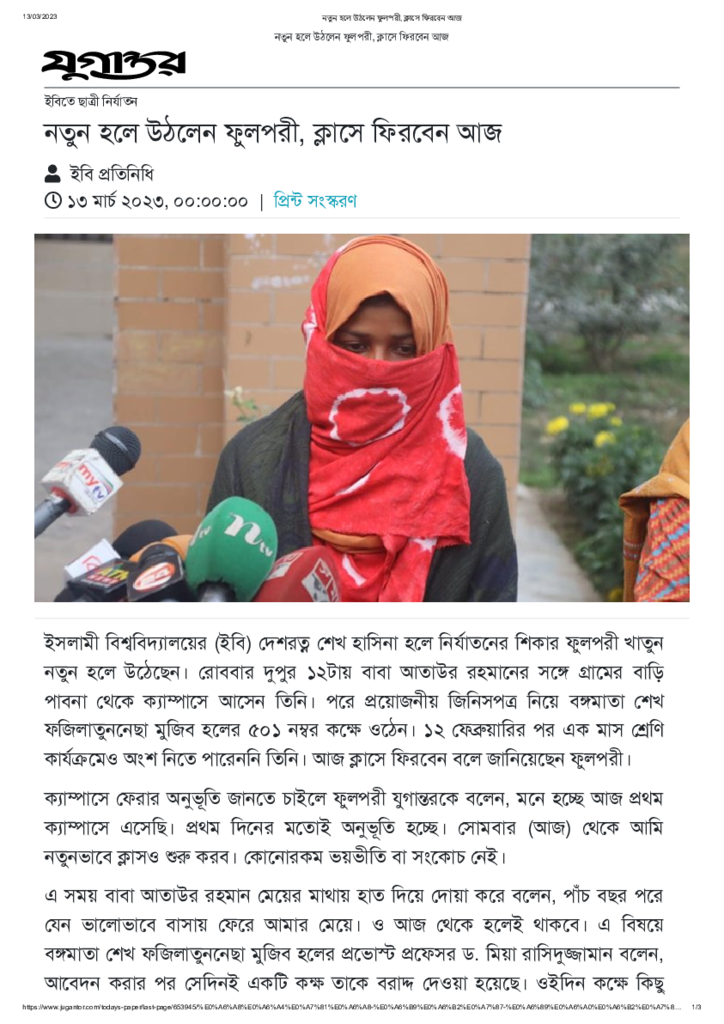Click the 1/3 page number indicator
Screen dimensions: 724x1024
pos(696,1007)
